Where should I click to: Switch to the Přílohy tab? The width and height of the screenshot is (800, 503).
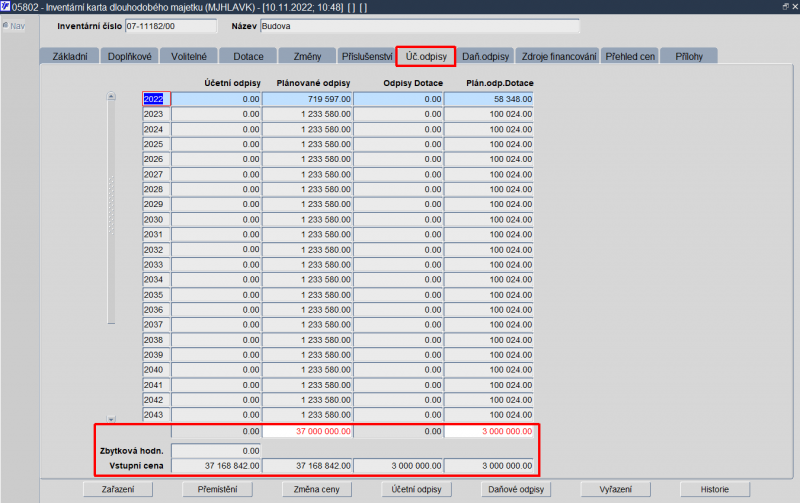coord(688,56)
